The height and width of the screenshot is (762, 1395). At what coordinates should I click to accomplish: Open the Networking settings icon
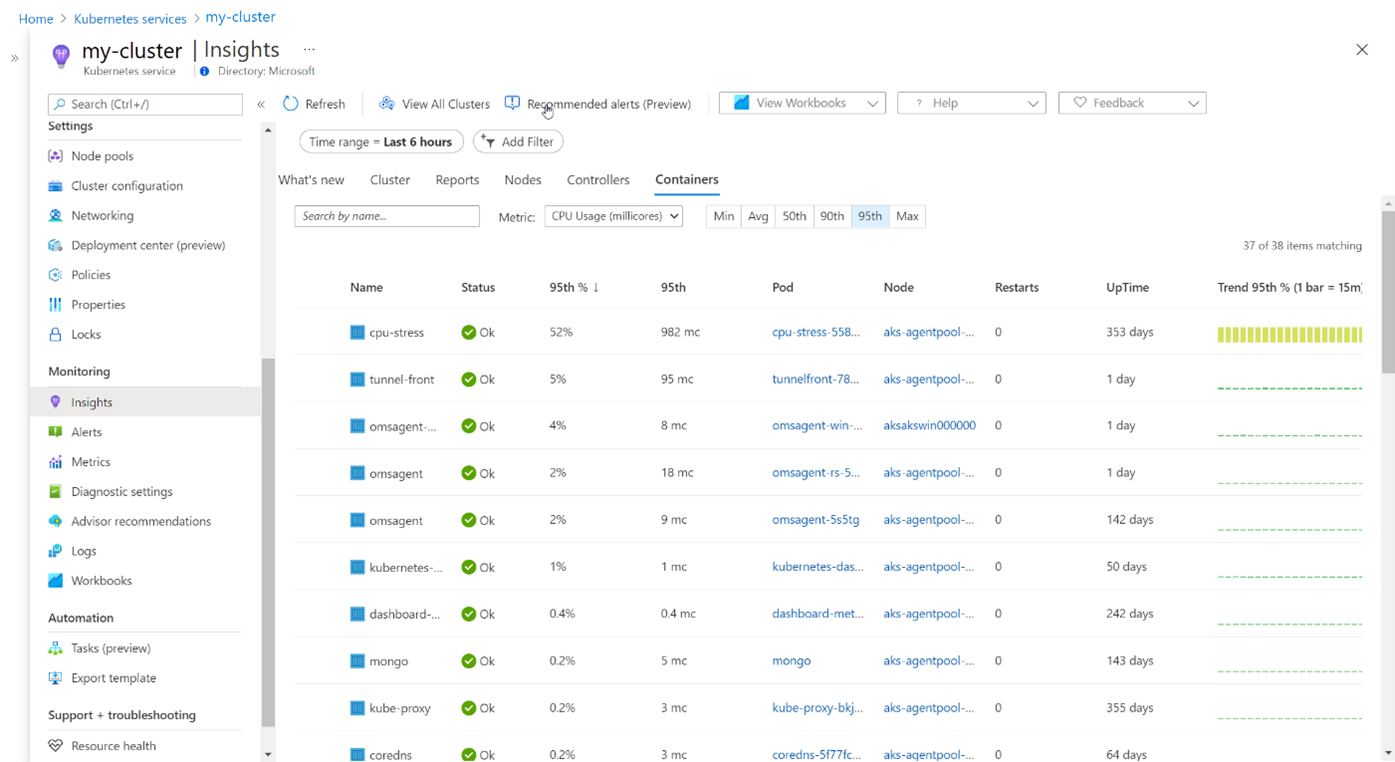click(55, 216)
